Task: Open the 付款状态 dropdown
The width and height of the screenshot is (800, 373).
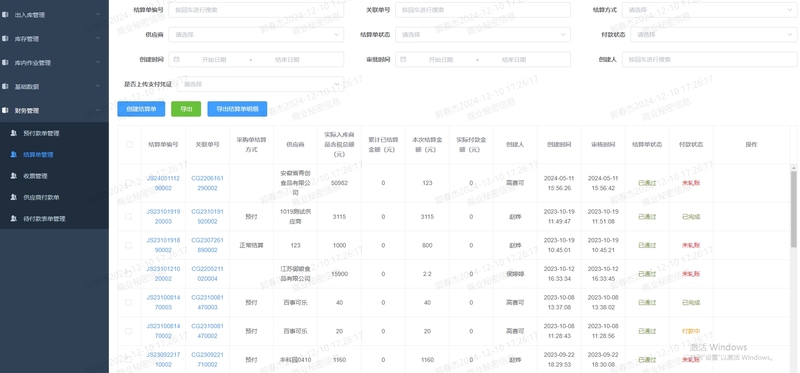Action: click(714, 35)
